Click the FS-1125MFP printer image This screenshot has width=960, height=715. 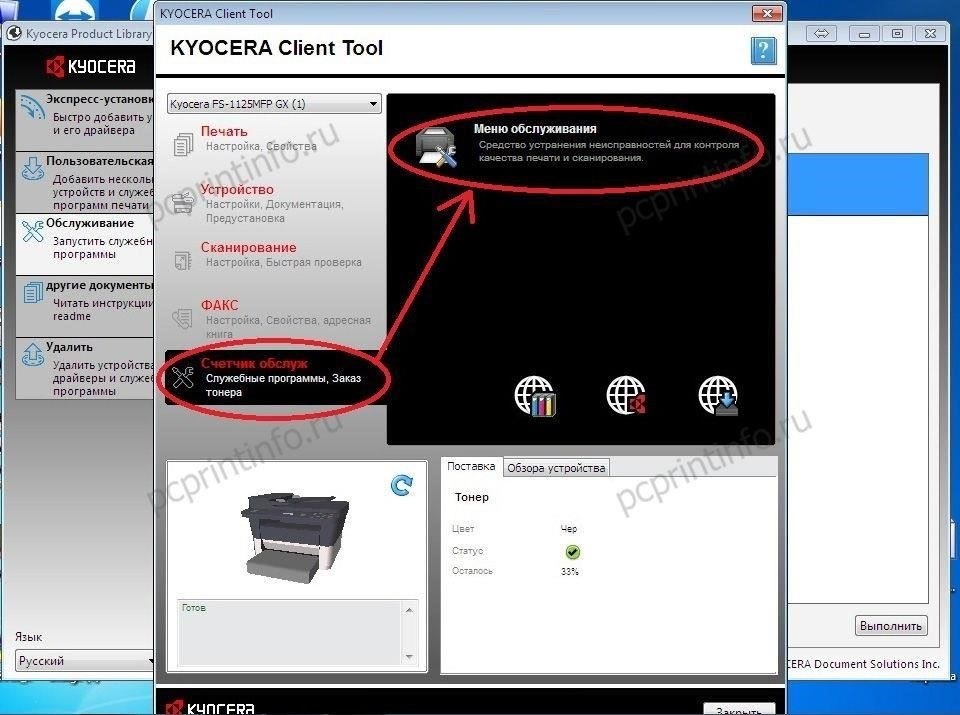294,537
